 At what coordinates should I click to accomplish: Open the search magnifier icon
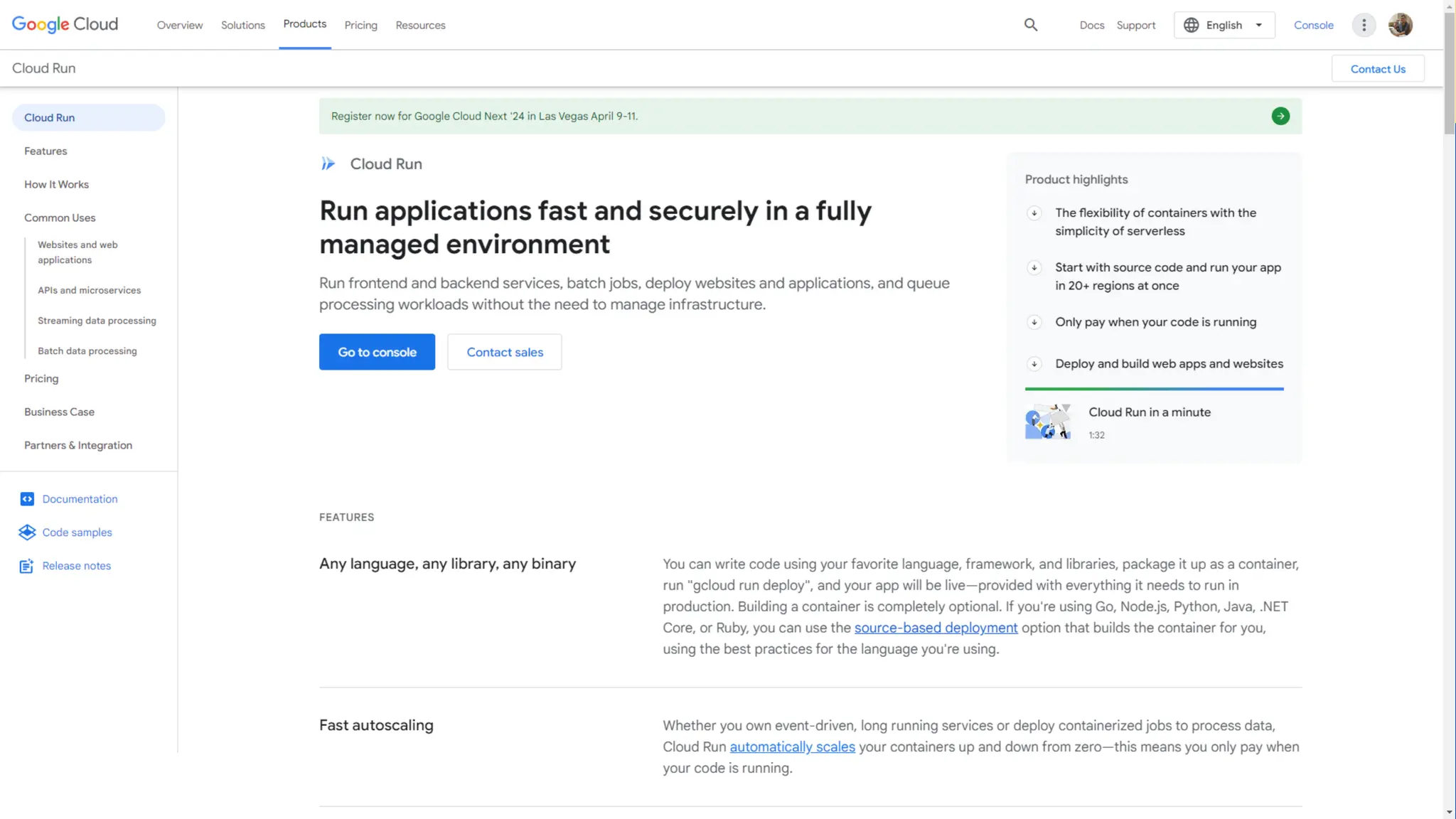(x=1031, y=25)
